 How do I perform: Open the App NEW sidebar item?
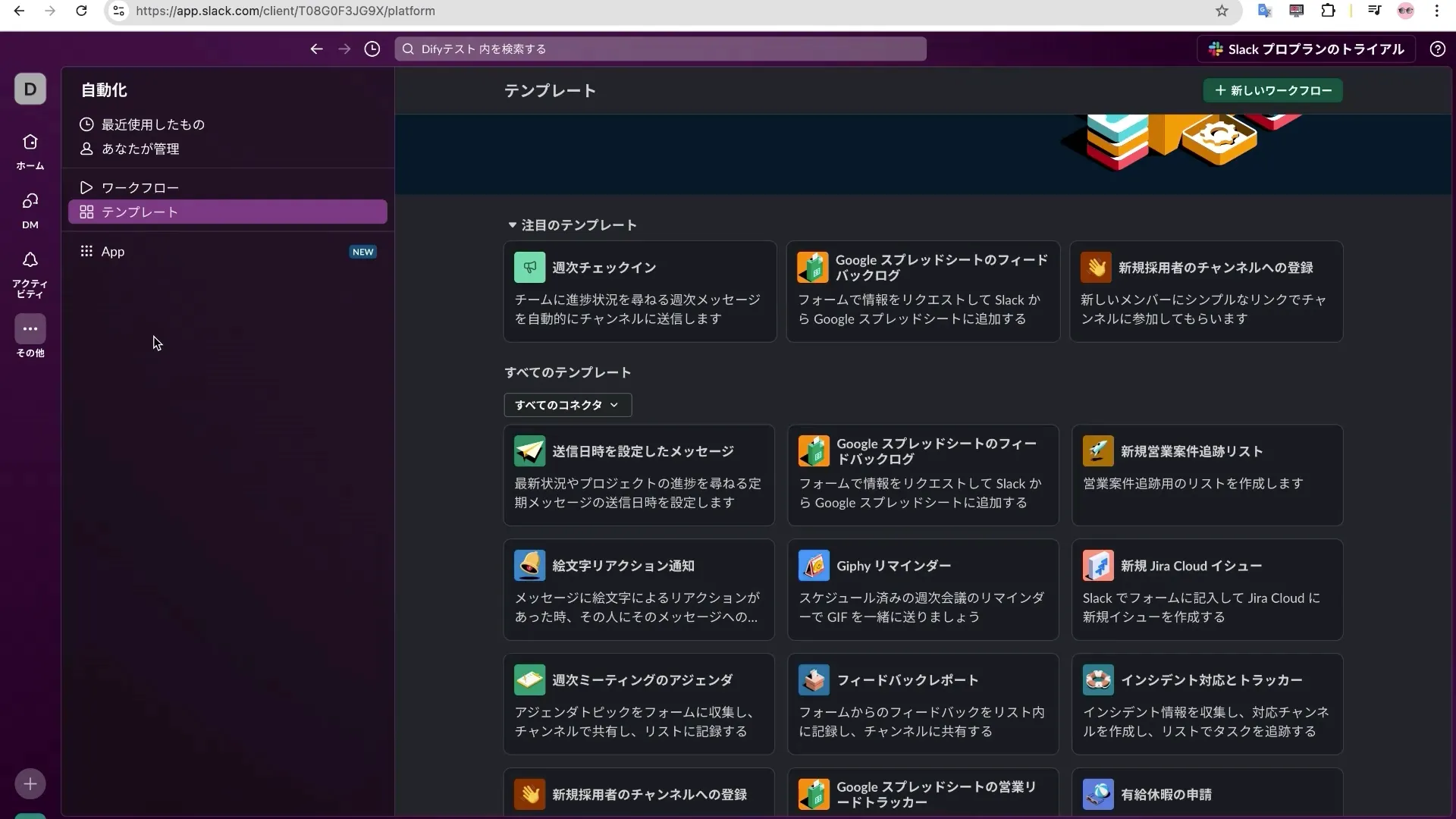(113, 251)
